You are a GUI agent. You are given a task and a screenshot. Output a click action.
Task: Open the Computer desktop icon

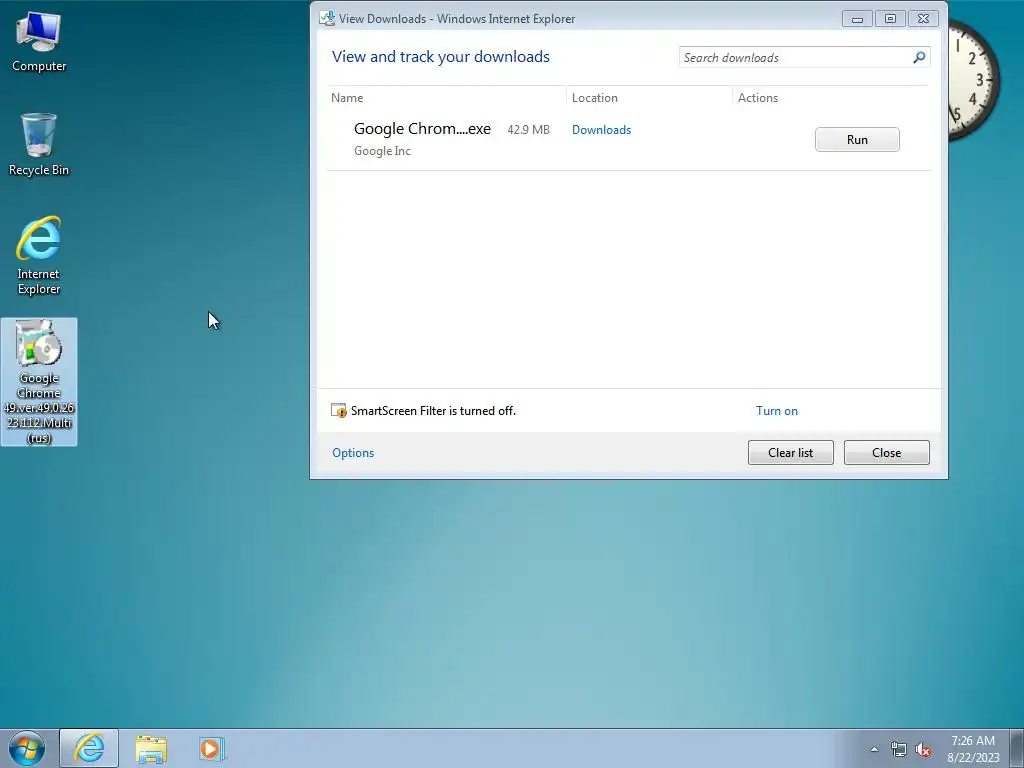point(39,42)
